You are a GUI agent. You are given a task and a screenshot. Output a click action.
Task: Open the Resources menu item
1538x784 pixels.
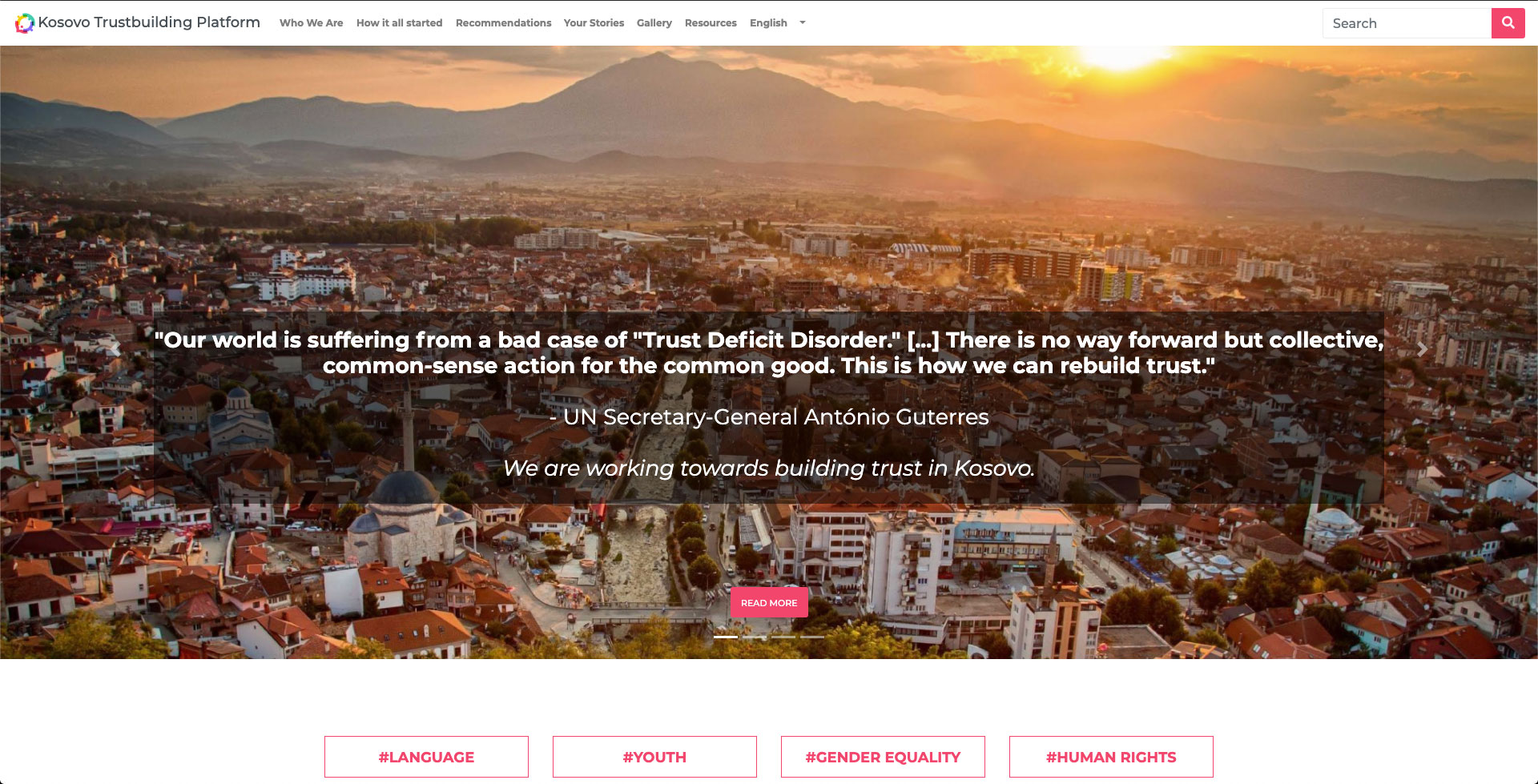point(711,23)
